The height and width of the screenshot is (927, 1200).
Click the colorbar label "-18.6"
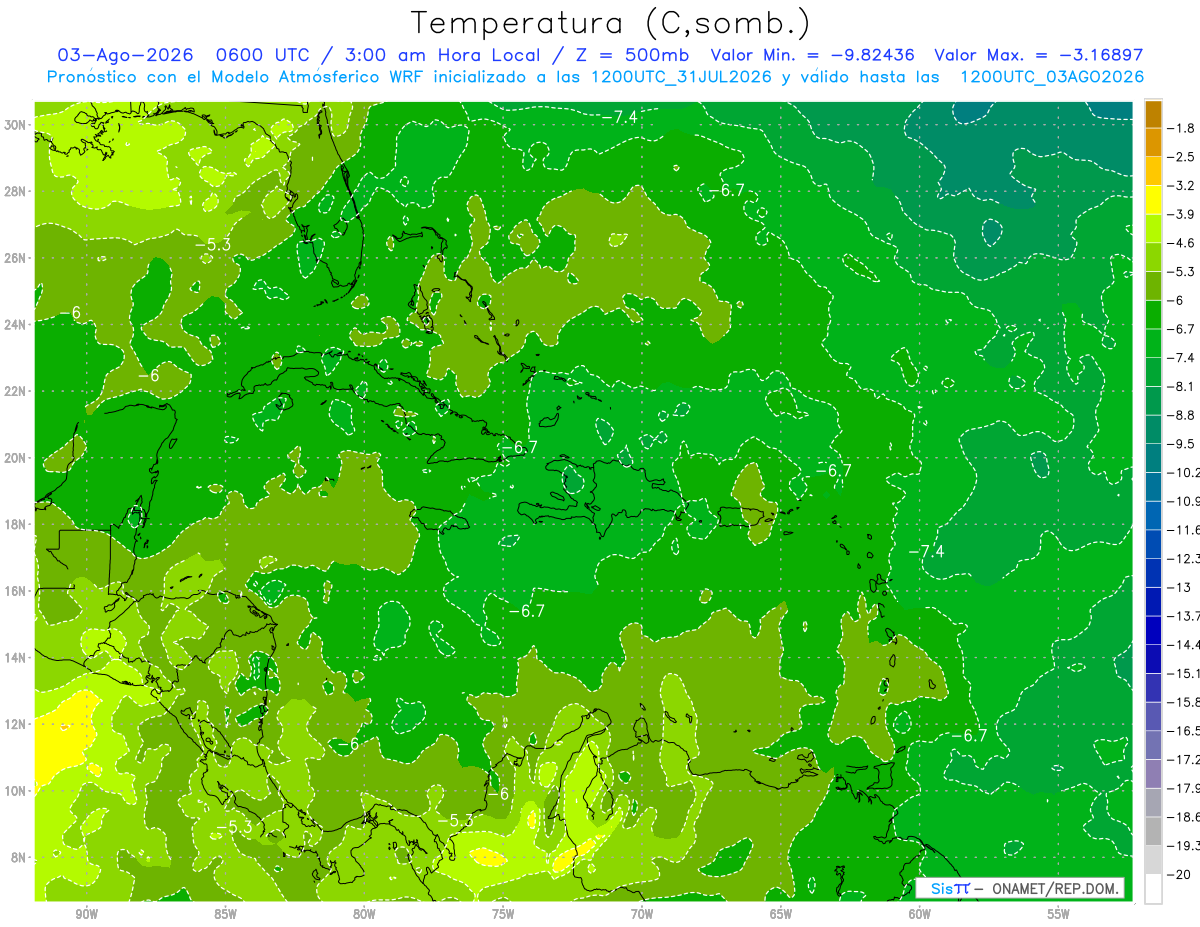pos(1184,817)
